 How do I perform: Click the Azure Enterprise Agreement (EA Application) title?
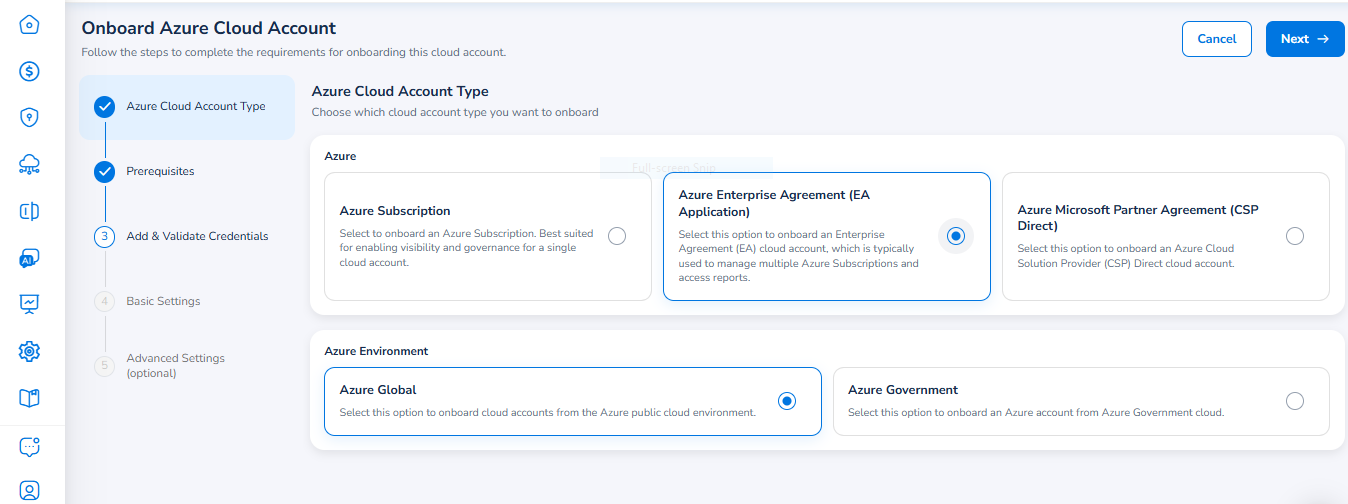pos(774,203)
